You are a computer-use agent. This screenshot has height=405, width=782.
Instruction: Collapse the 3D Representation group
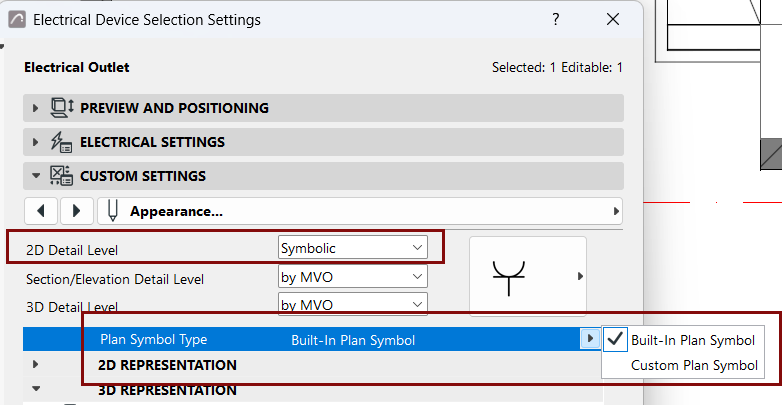pos(35,389)
